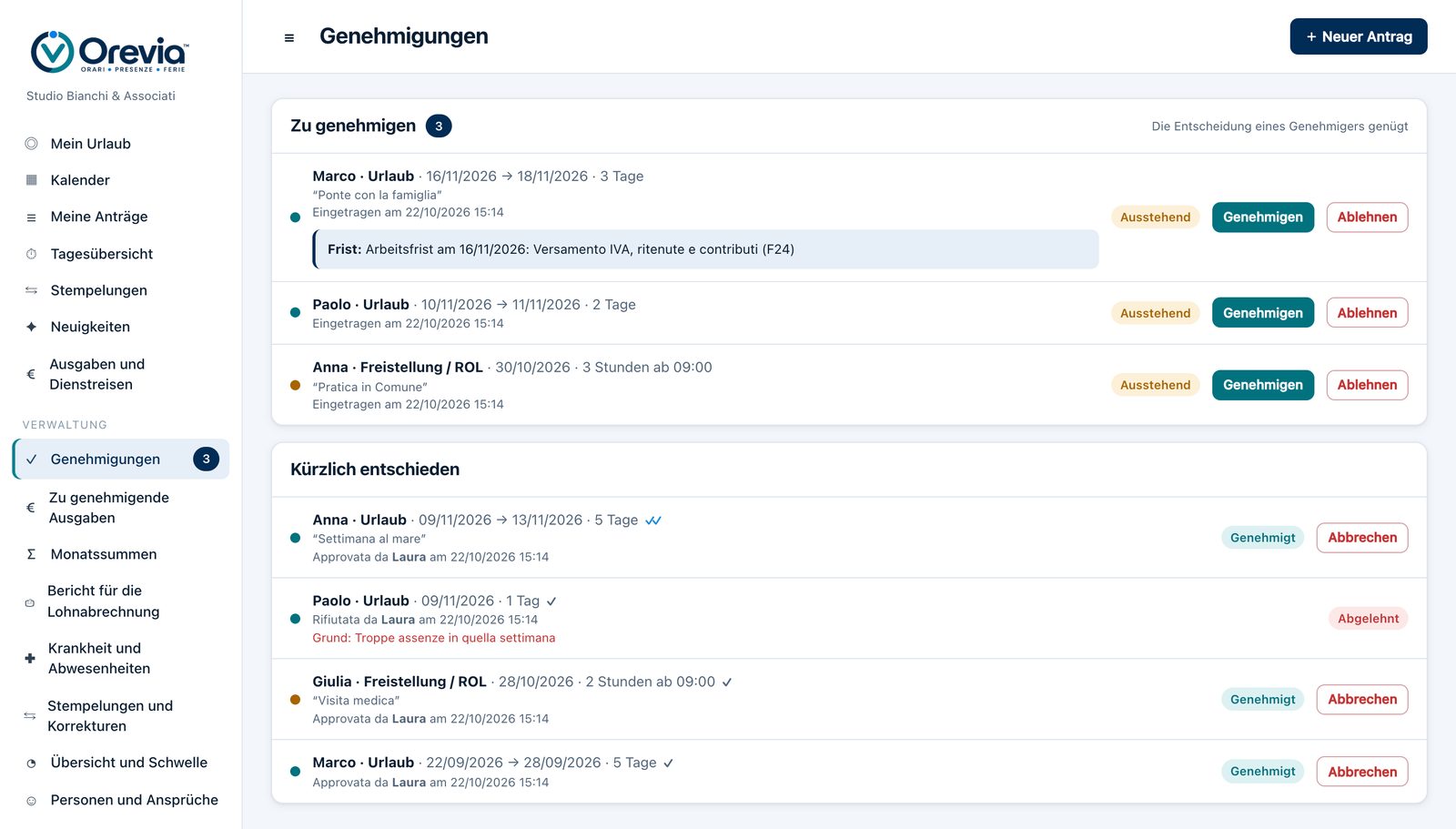Click the Neuer Antrag button

(1359, 36)
